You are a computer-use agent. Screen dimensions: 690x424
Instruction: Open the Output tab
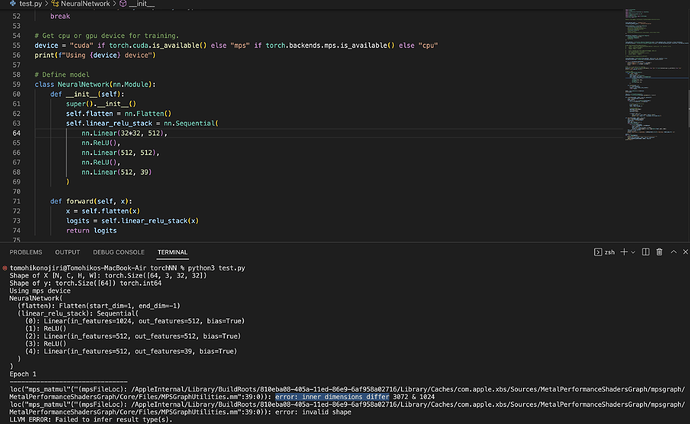click(67, 253)
